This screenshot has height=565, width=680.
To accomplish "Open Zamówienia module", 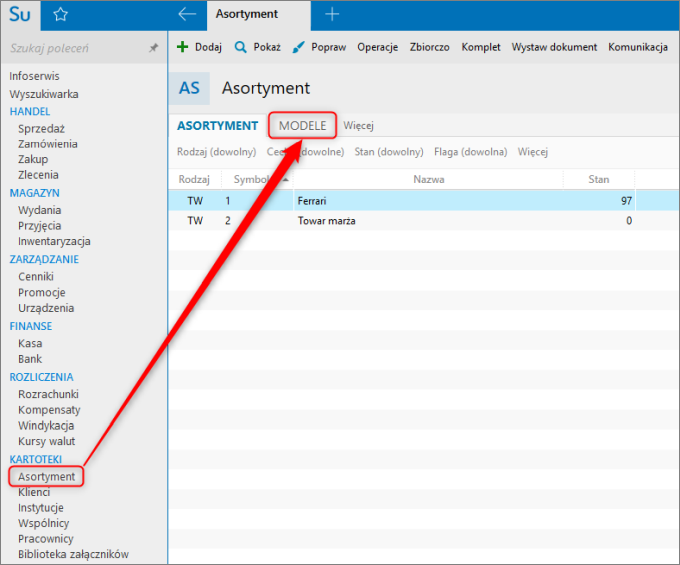I will click(x=48, y=144).
